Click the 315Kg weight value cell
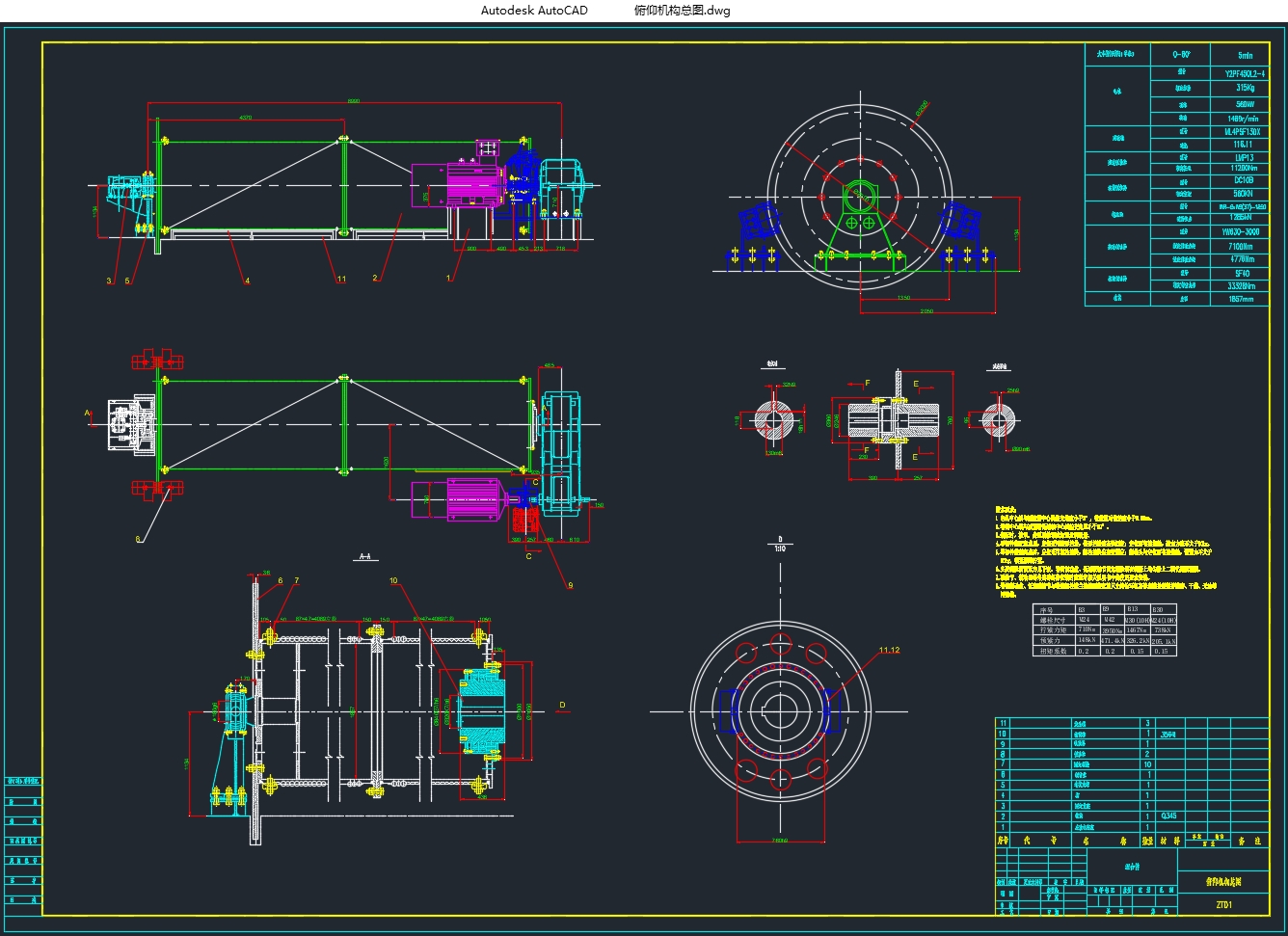The image size is (1288, 936). coord(1245,88)
